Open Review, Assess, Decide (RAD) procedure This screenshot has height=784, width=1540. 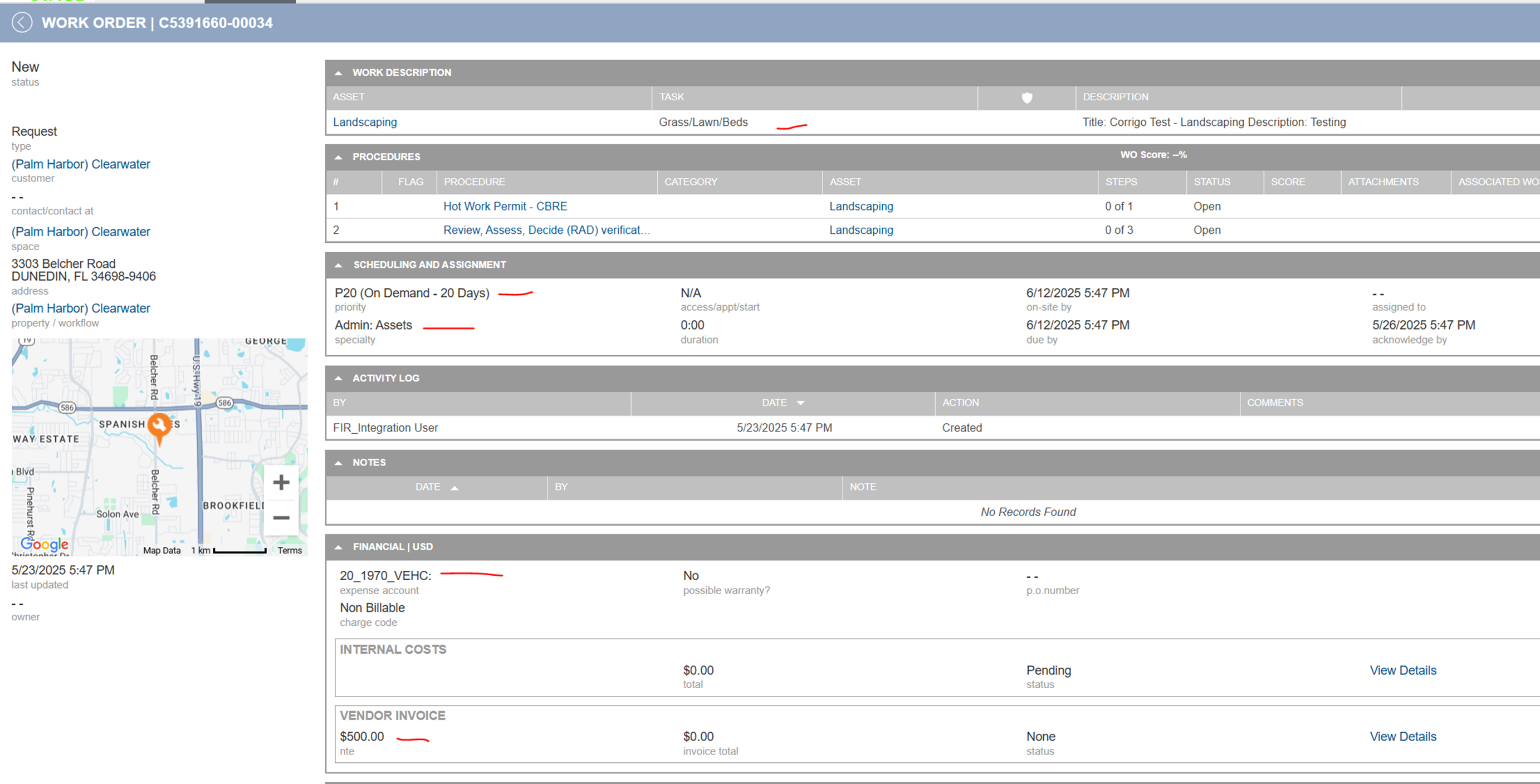pos(546,230)
